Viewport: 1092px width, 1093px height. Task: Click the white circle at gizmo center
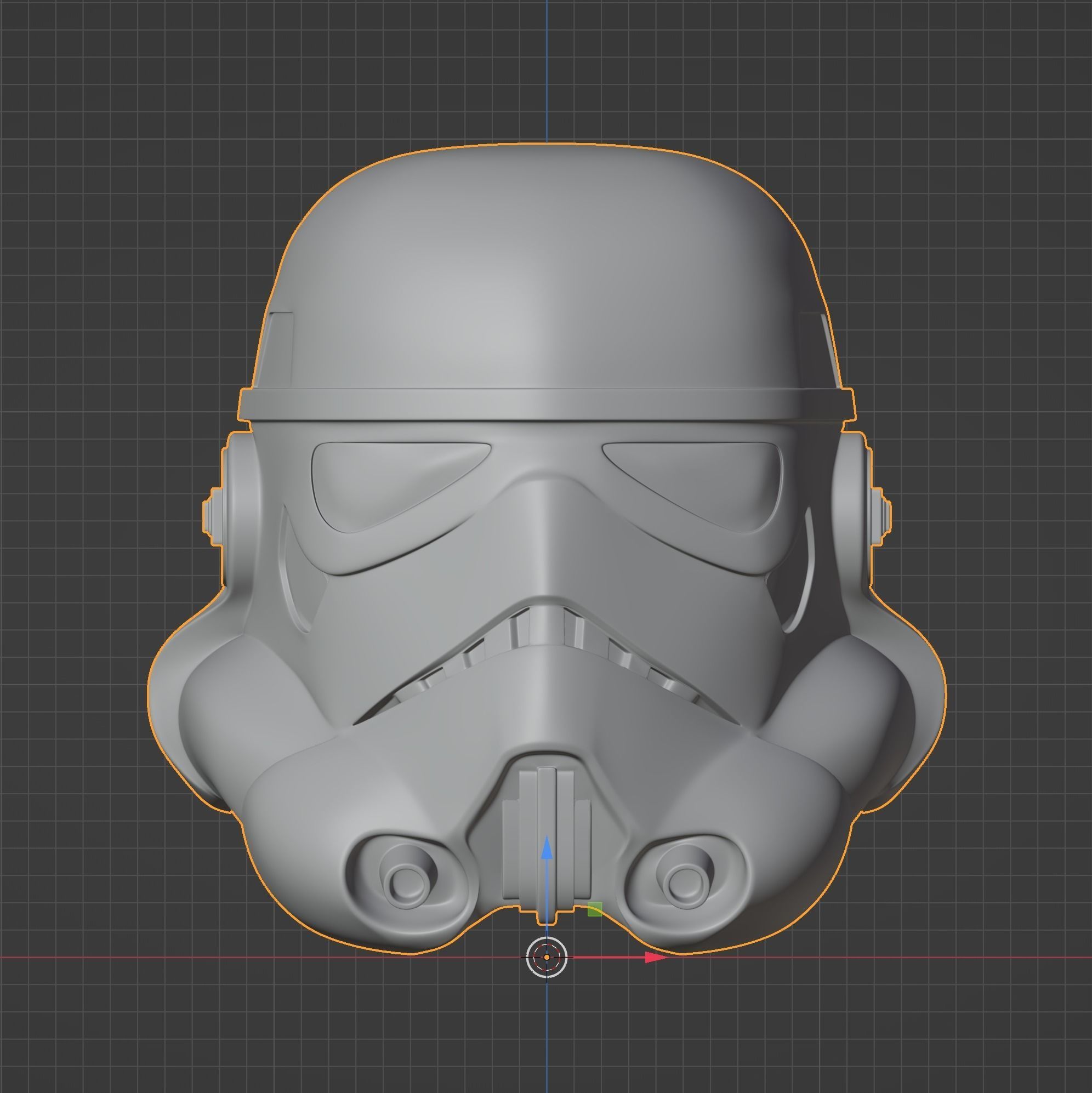click(547, 957)
